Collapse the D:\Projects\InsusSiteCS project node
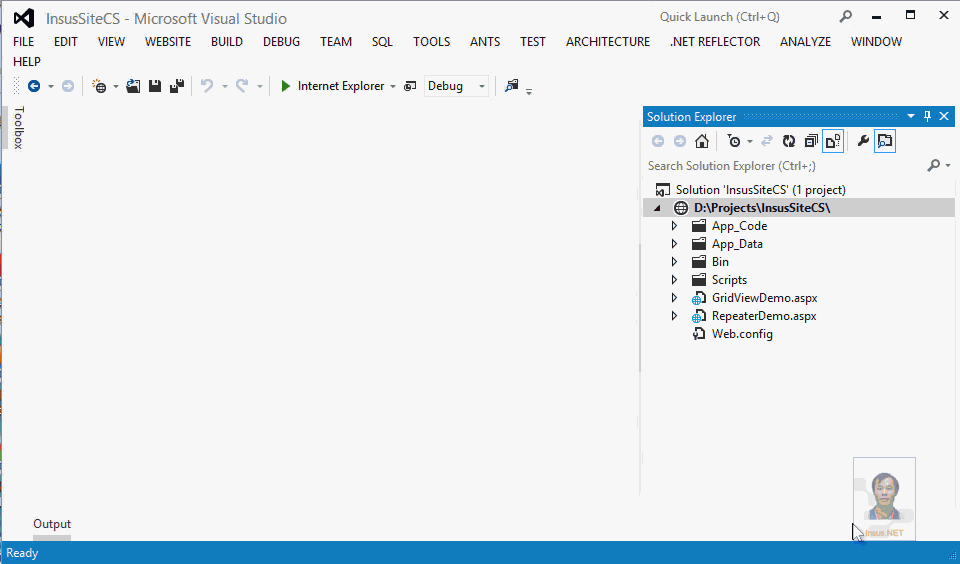 [658, 208]
